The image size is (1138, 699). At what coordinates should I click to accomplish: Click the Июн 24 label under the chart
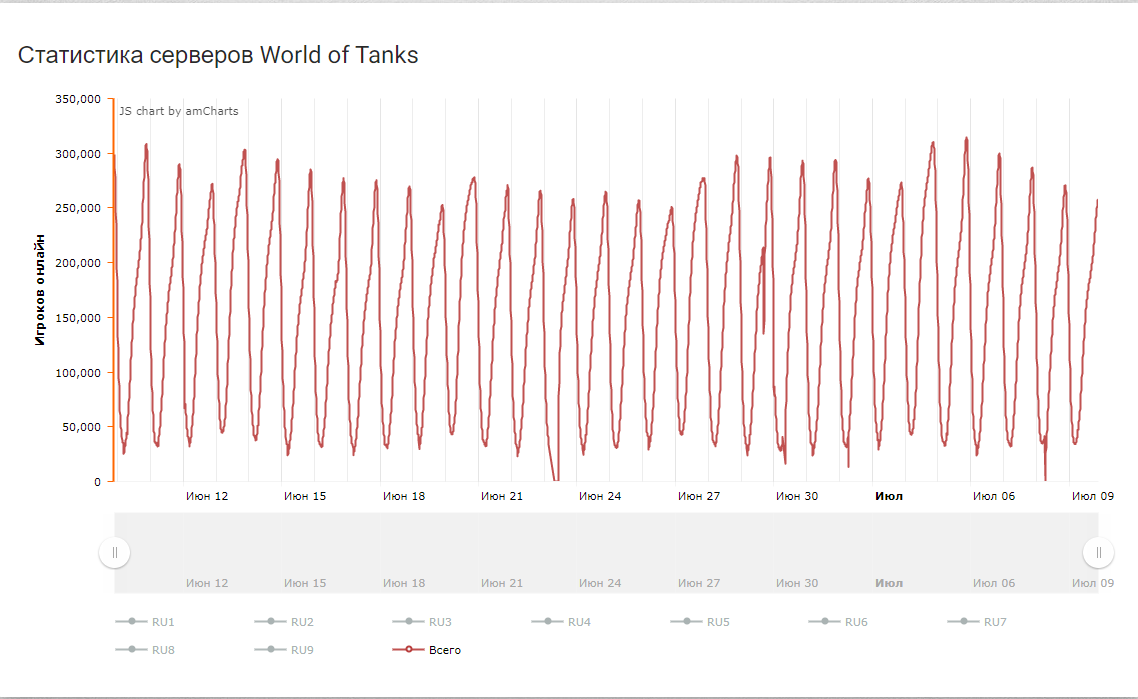click(x=599, y=496)
